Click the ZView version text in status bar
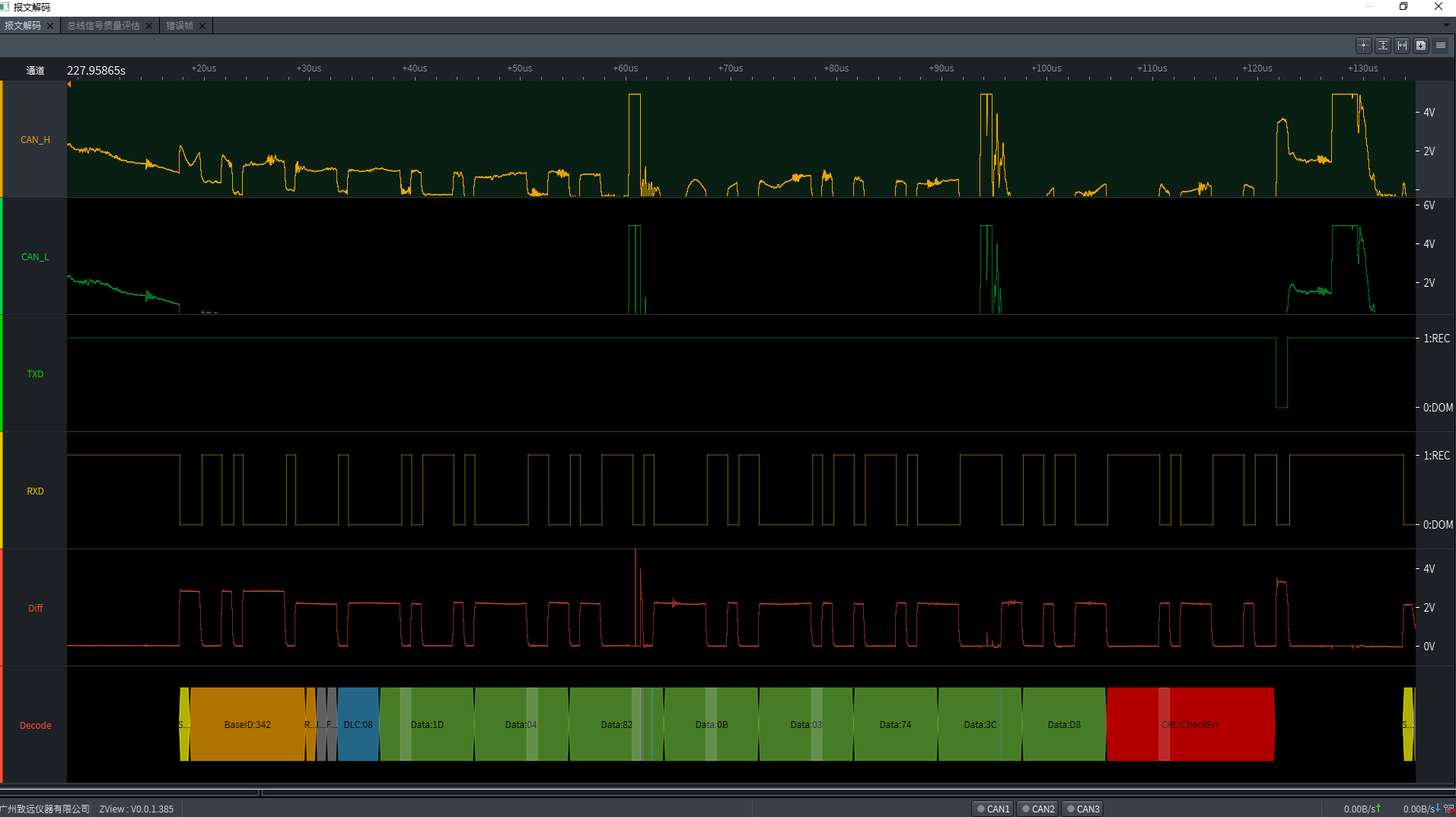Screen dimensions: 1456x817 (136, 809)
